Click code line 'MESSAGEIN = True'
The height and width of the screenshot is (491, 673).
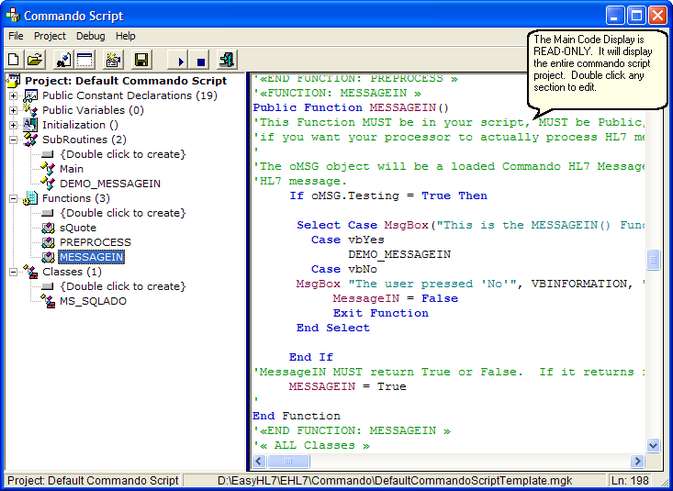coord(347,386)
